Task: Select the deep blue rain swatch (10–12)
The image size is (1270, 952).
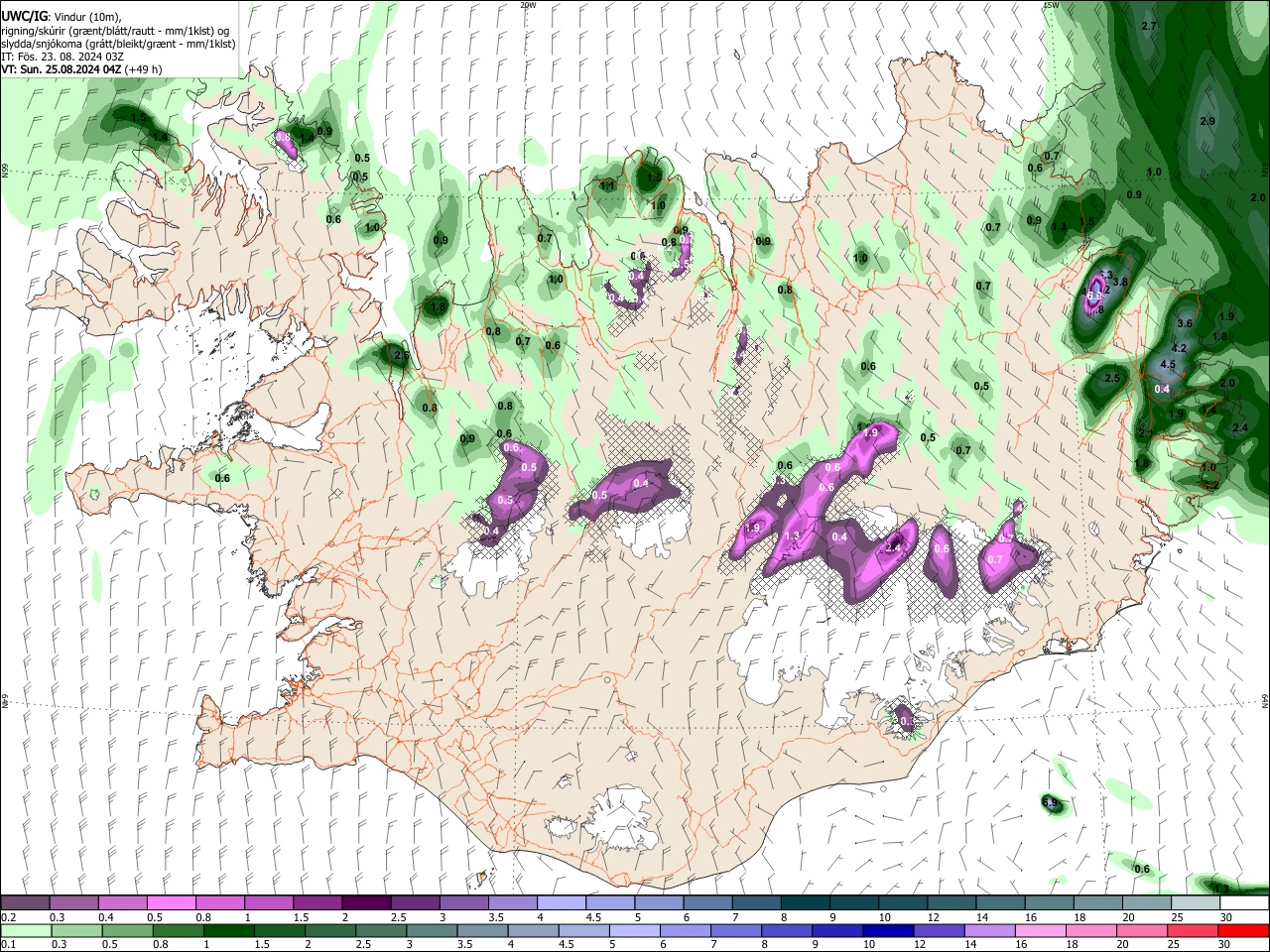Action: pos(888,931)
